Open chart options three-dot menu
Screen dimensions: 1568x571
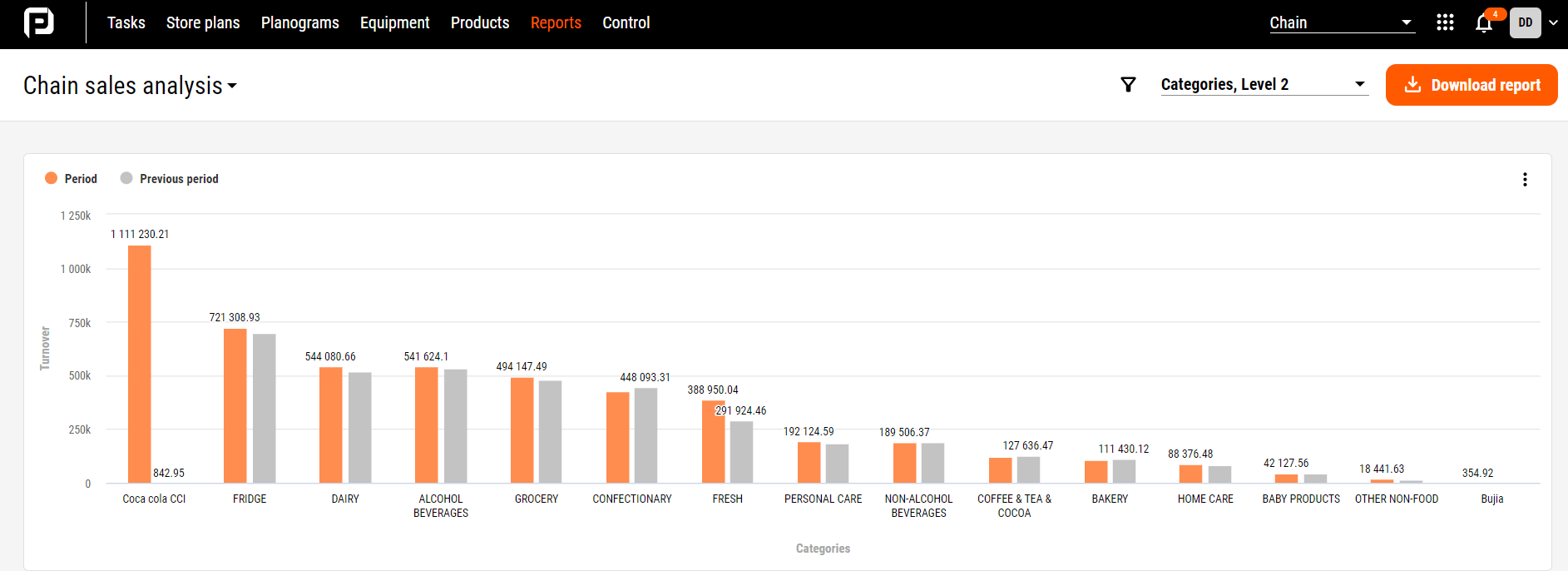[x=1524, y=180]
